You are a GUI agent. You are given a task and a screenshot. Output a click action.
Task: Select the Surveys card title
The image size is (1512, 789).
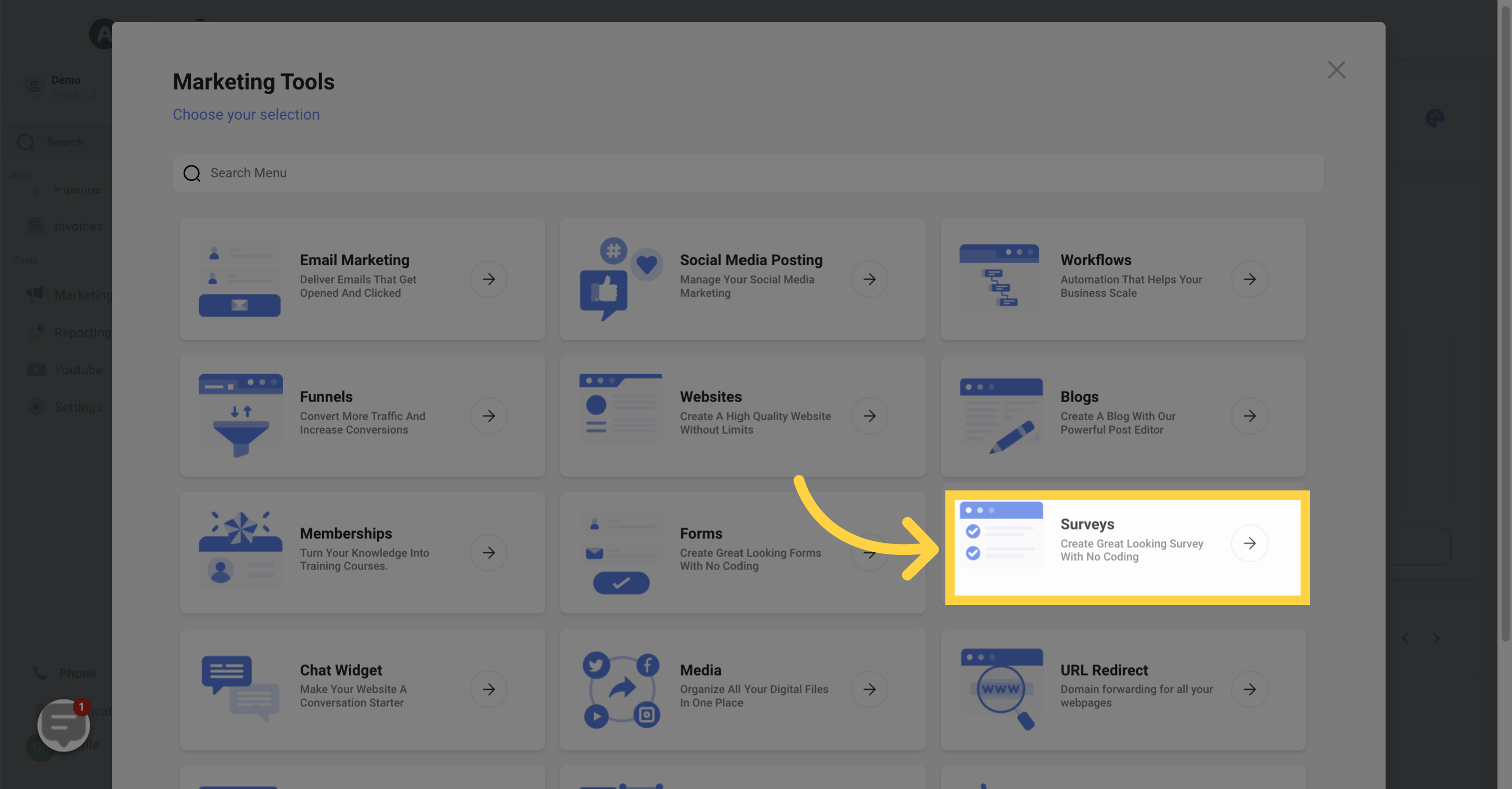tap(1087, 524)
